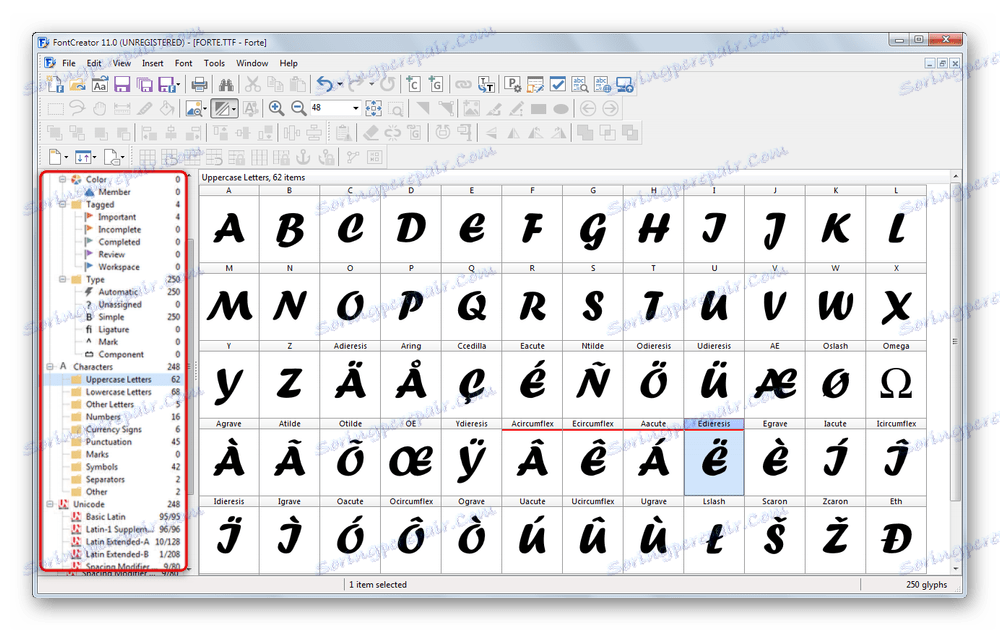Image resolution: width=1000 pixels, height=631 pixels.
Task: Click the Zoom Out magnifier icon
Action: (298, 108)
